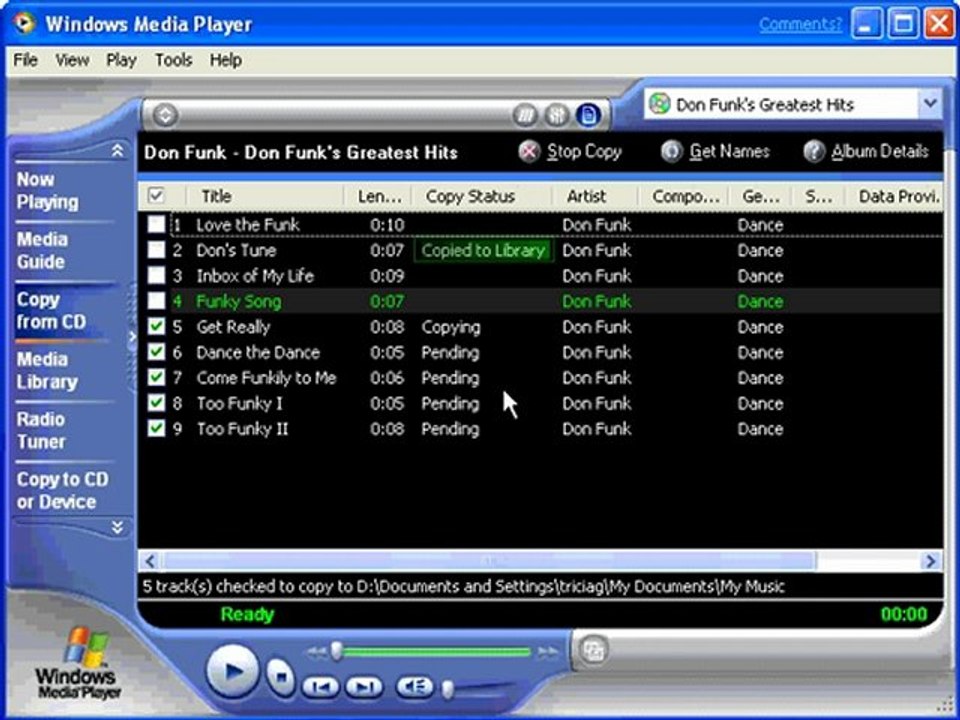This screenshot has width=960, height=720.
Task: Check the Inbox of My Life checkbox
Action: point(157,276)
